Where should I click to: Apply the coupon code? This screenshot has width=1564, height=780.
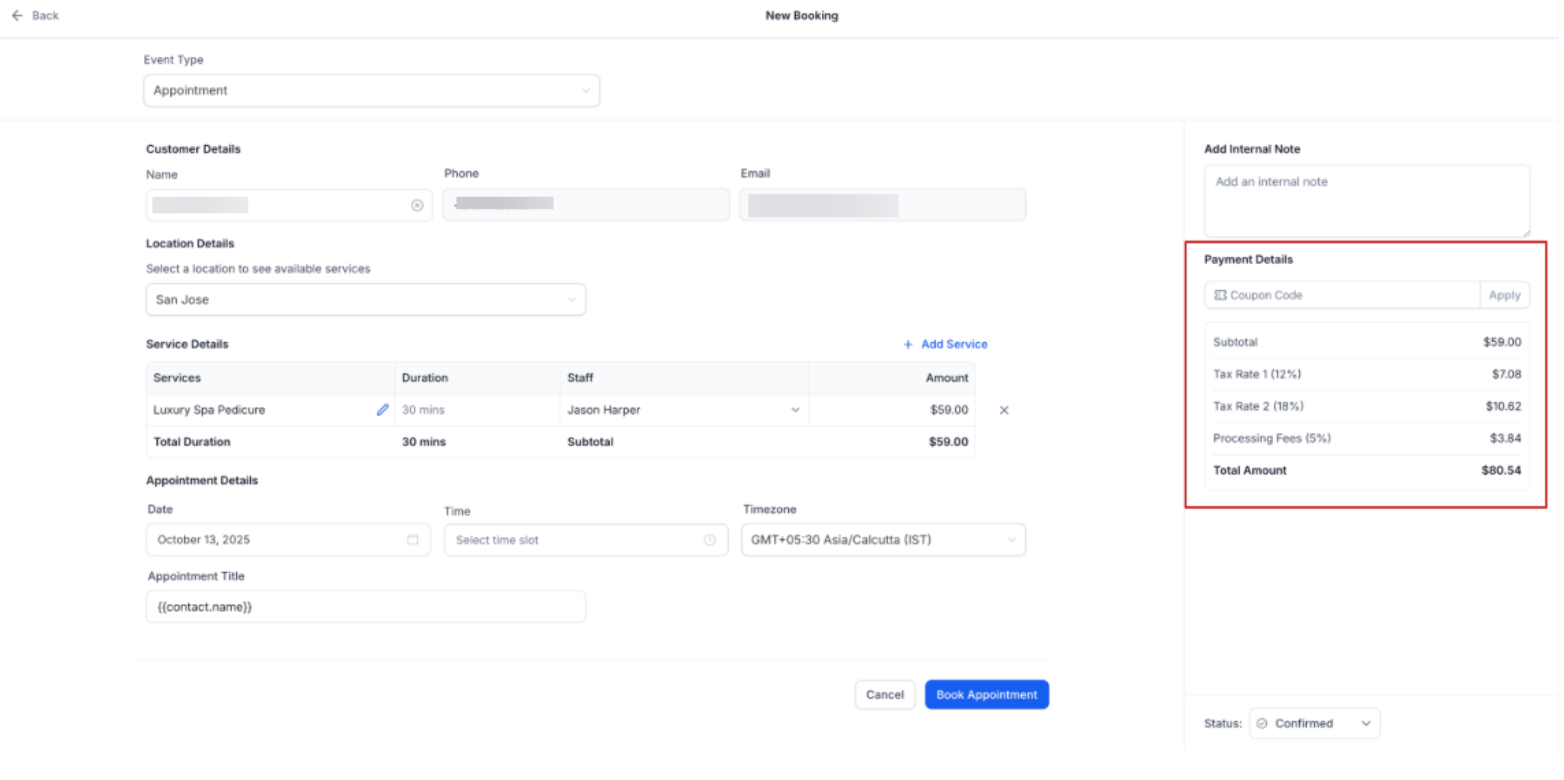click(x=1504, y=295)
